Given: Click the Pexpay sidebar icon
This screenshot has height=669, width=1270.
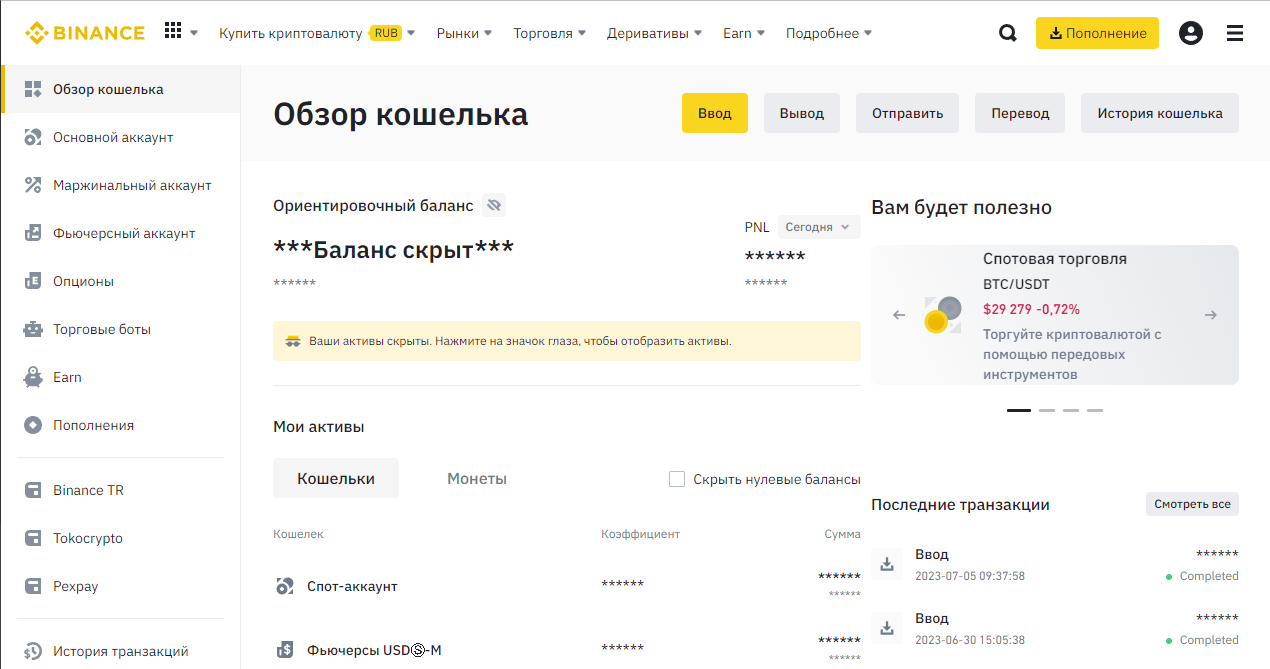Looking at the screenshot, I should [x=33, y=586].
